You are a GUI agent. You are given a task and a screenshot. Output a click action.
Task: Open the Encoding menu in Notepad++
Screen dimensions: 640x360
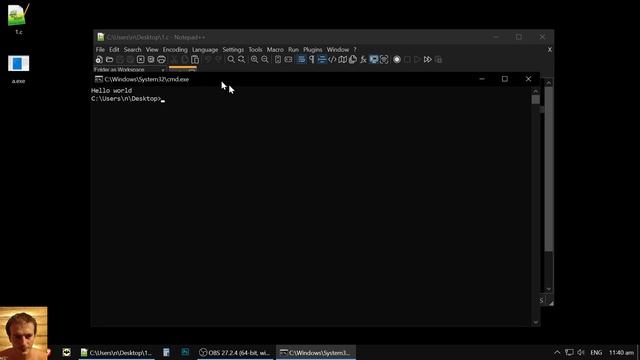[x=175, y=49]
